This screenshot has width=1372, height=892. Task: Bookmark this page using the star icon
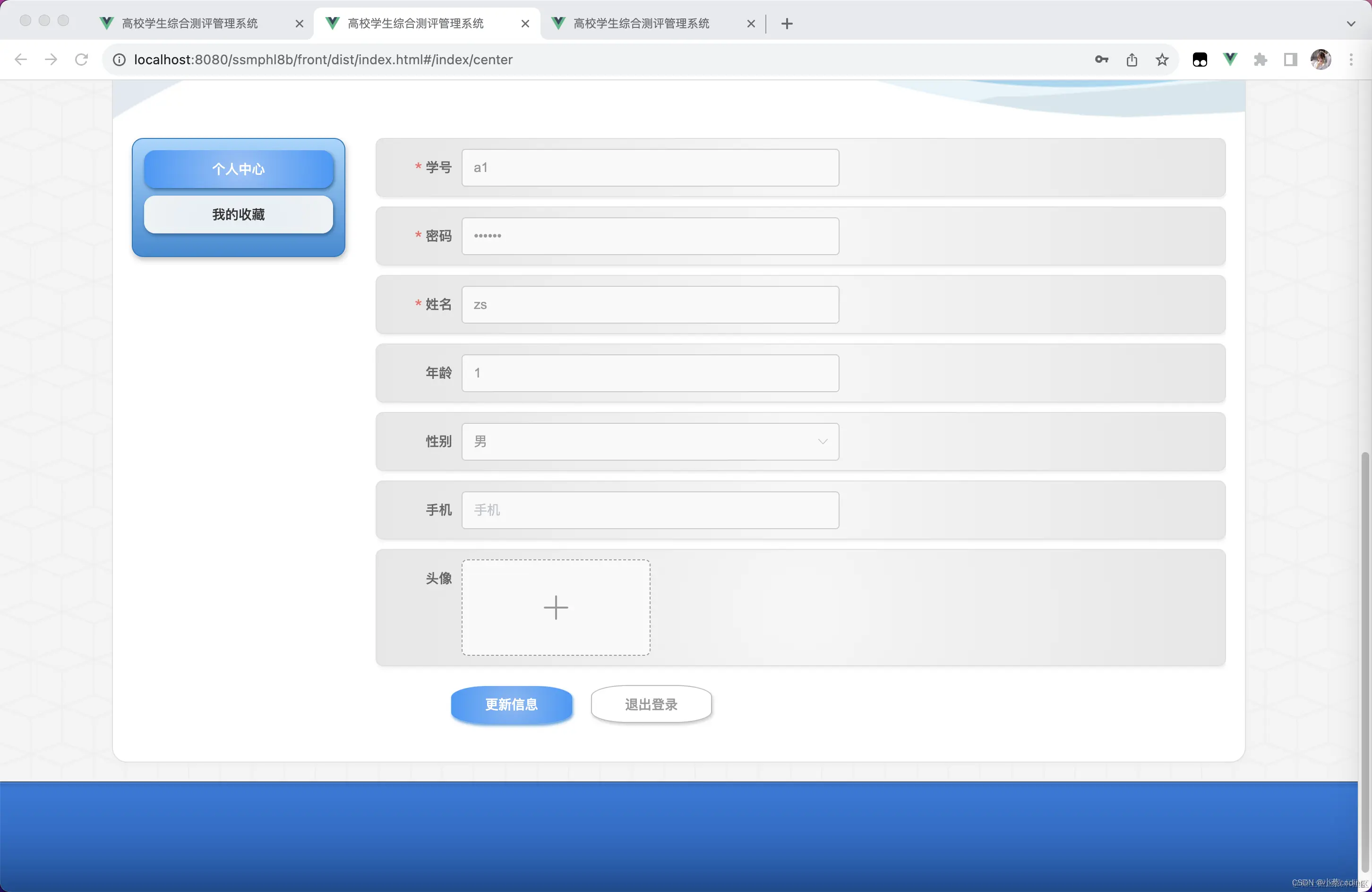(x=1162, y=60)
